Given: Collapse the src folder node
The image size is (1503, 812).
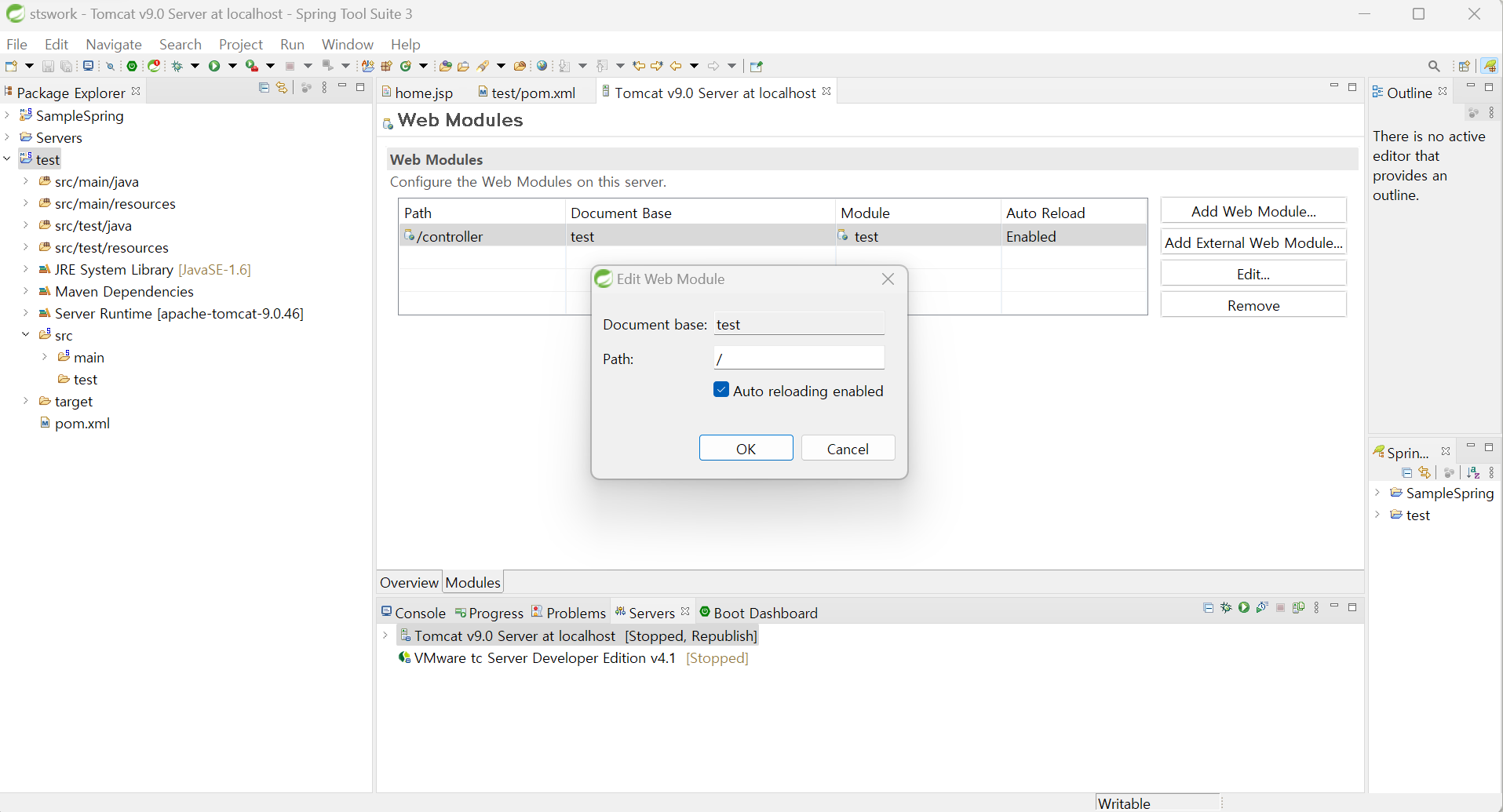Looking at the screenshot, I should 26,335.
